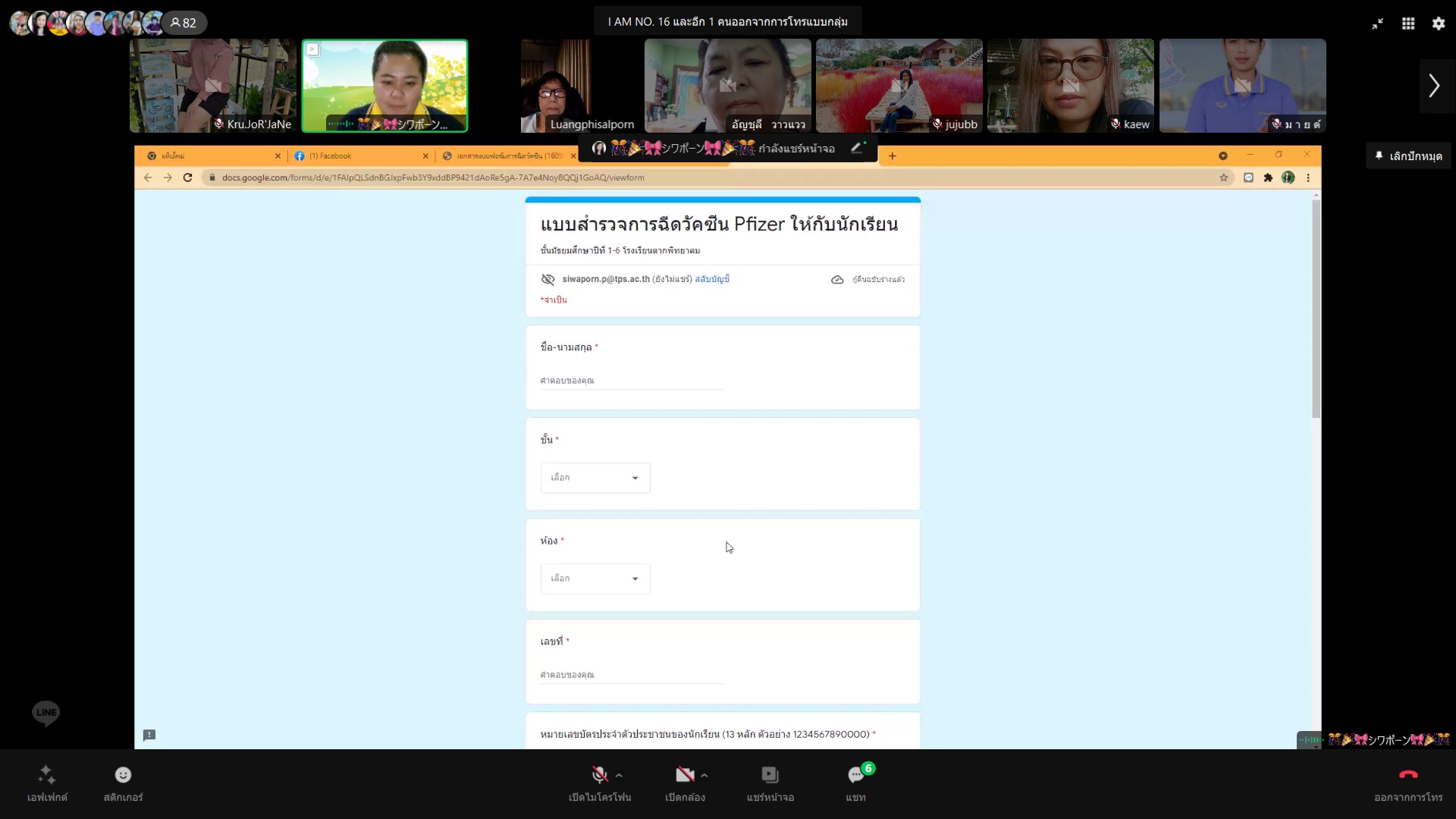
Task: Leave the call with red phone icon
Action: [1408, 774]
